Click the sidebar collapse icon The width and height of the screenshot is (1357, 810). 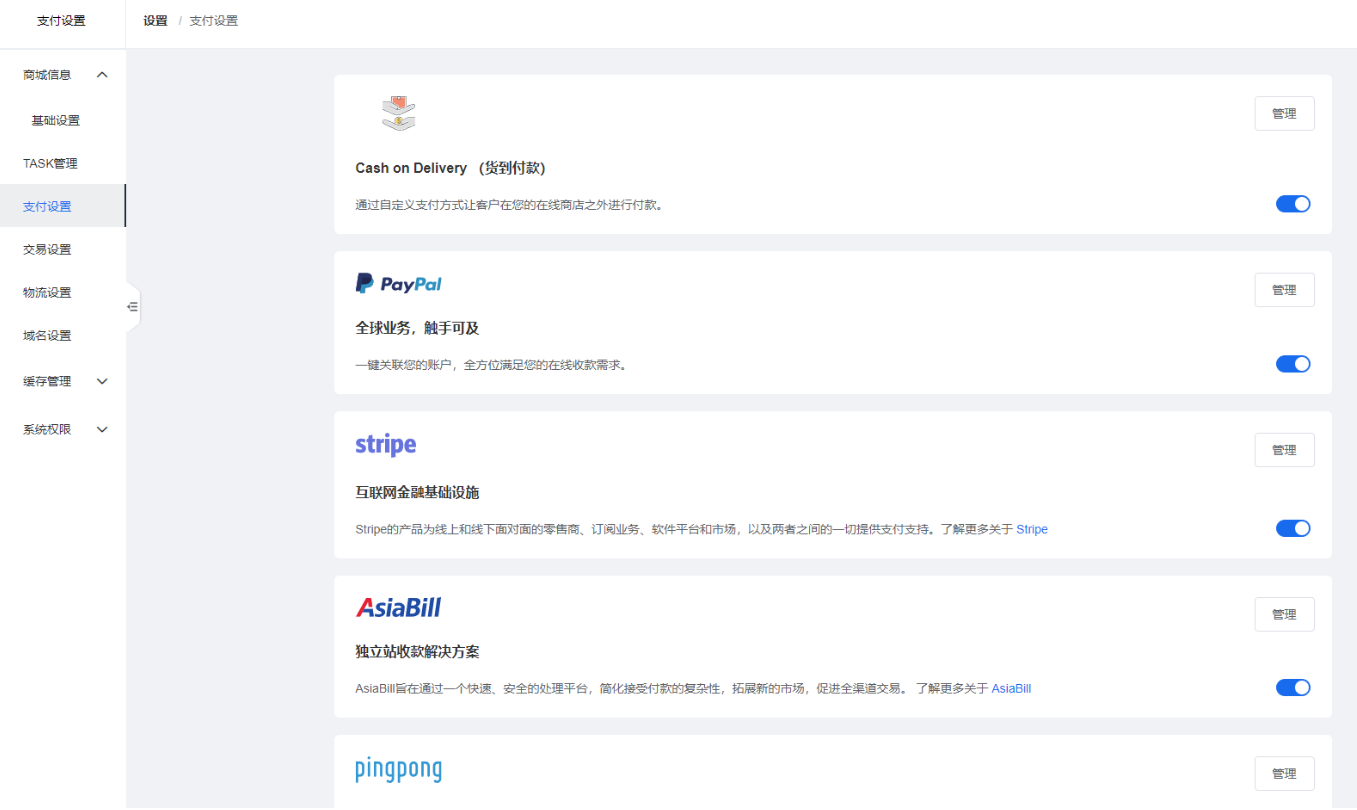[132, 307]
